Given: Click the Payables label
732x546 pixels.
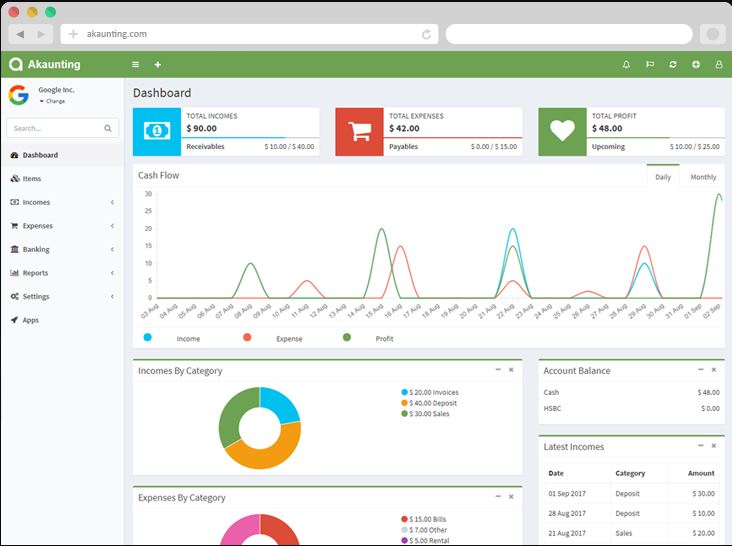Looking at the screenshot, I should (403, 147).
